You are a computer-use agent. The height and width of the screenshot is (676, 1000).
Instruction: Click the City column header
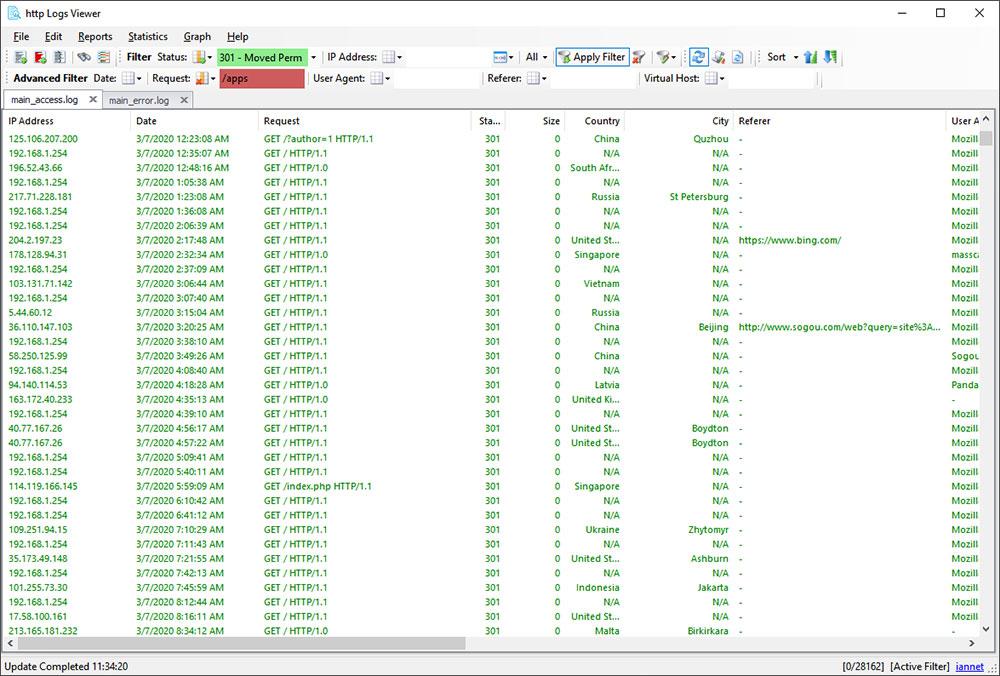click(679, 121)
